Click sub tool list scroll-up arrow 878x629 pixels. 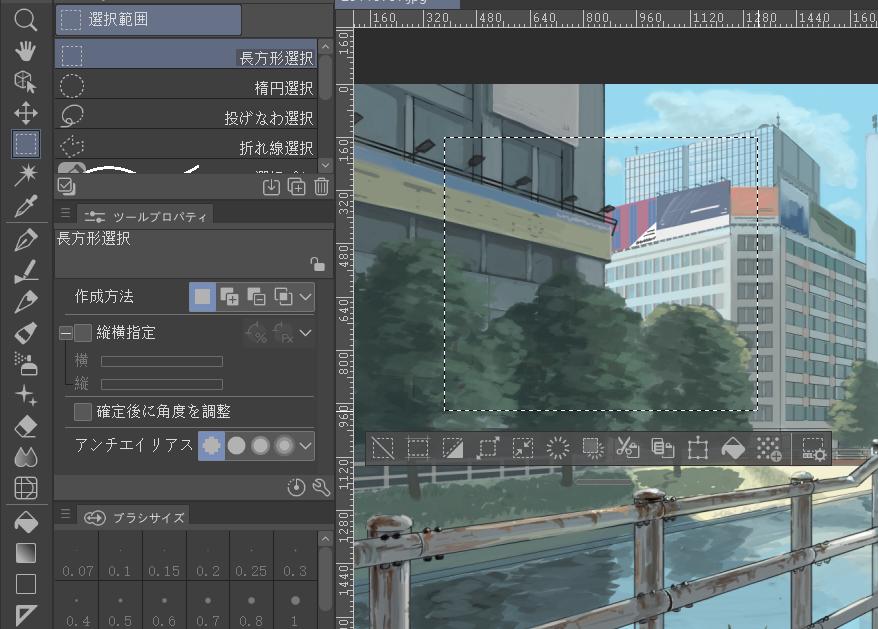pyautogui.click(x=325, y=46)
